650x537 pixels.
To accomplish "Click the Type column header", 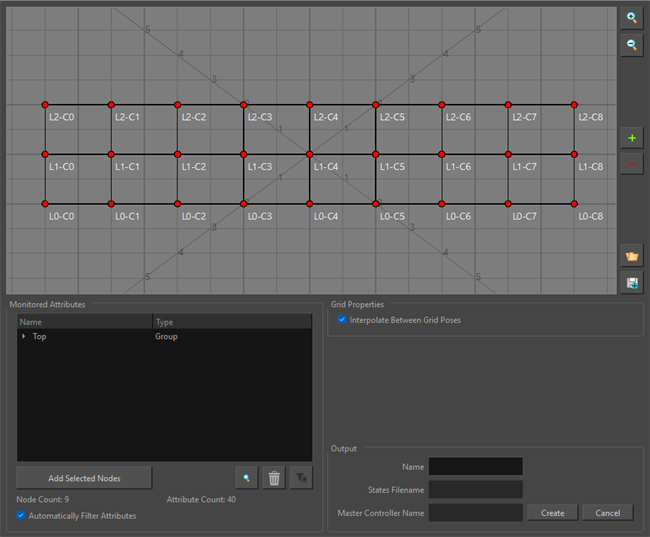I will coord(232,322).
